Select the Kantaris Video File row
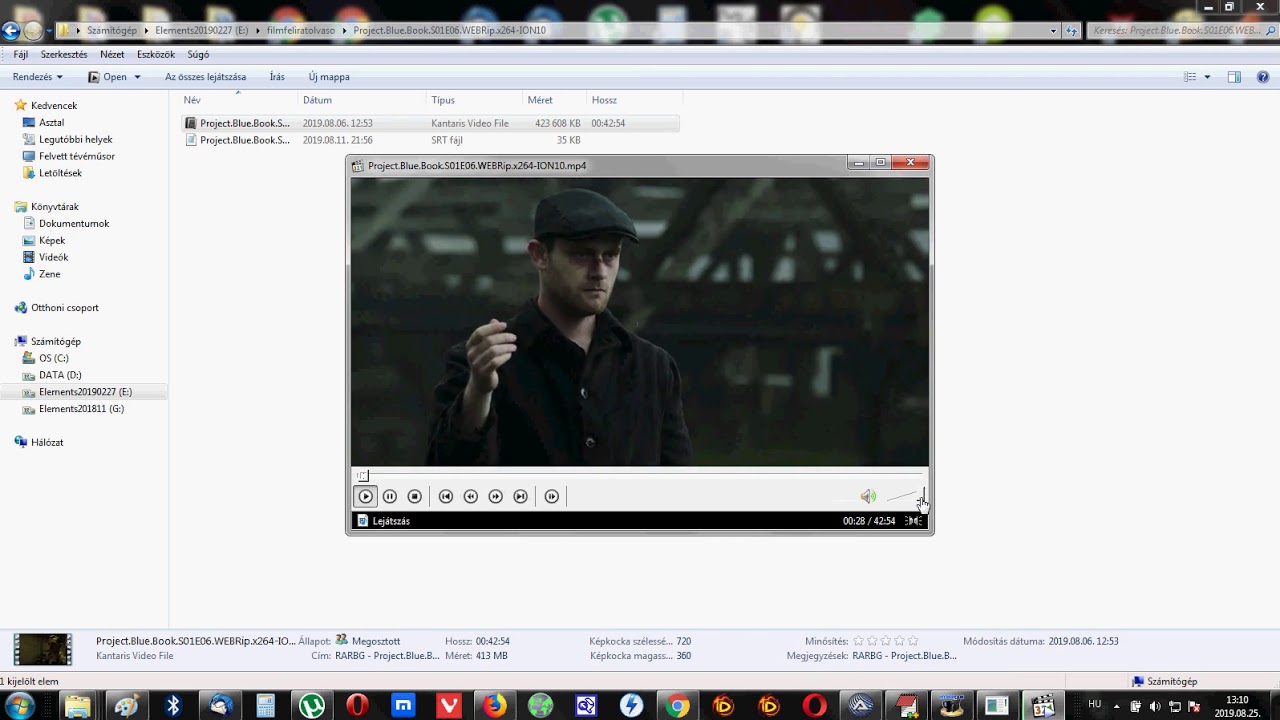 coord(430,123)
